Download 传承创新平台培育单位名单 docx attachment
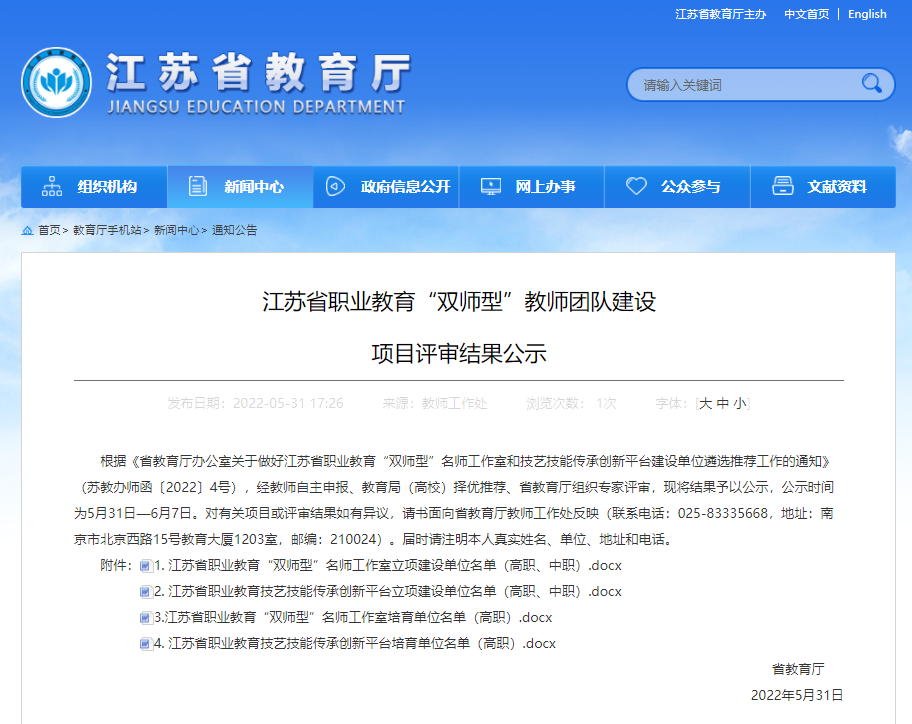The width and height of the screenshot is (912, 724). coord(355,644)
